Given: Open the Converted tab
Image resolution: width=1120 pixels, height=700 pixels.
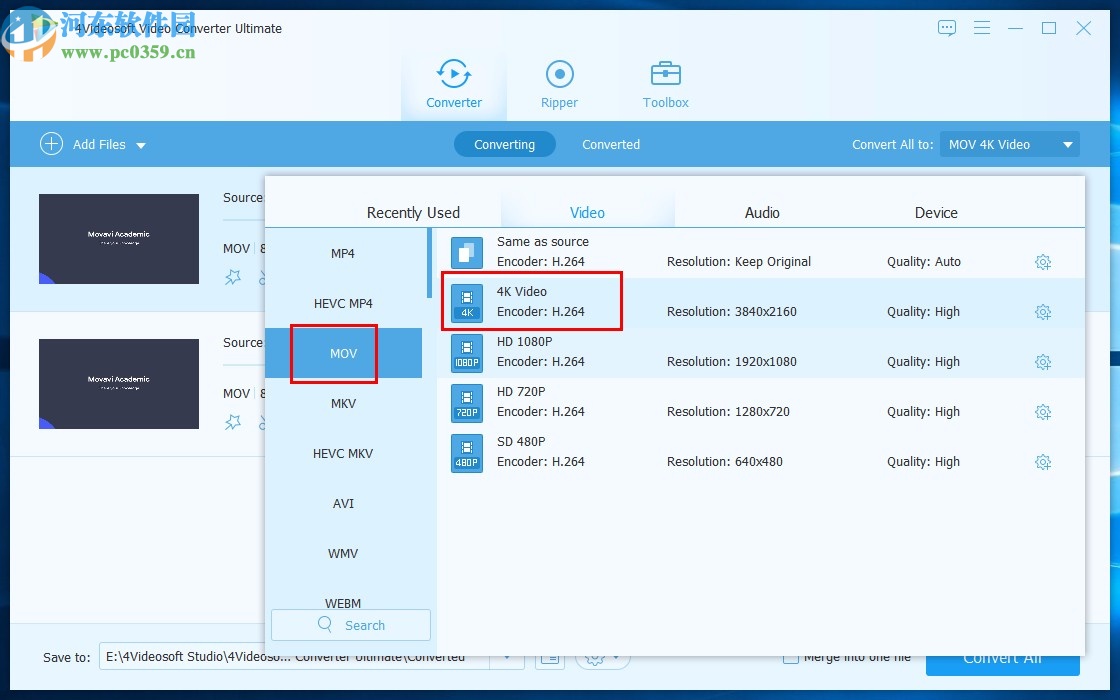Looking at the screenshot, I should (610, 145).
